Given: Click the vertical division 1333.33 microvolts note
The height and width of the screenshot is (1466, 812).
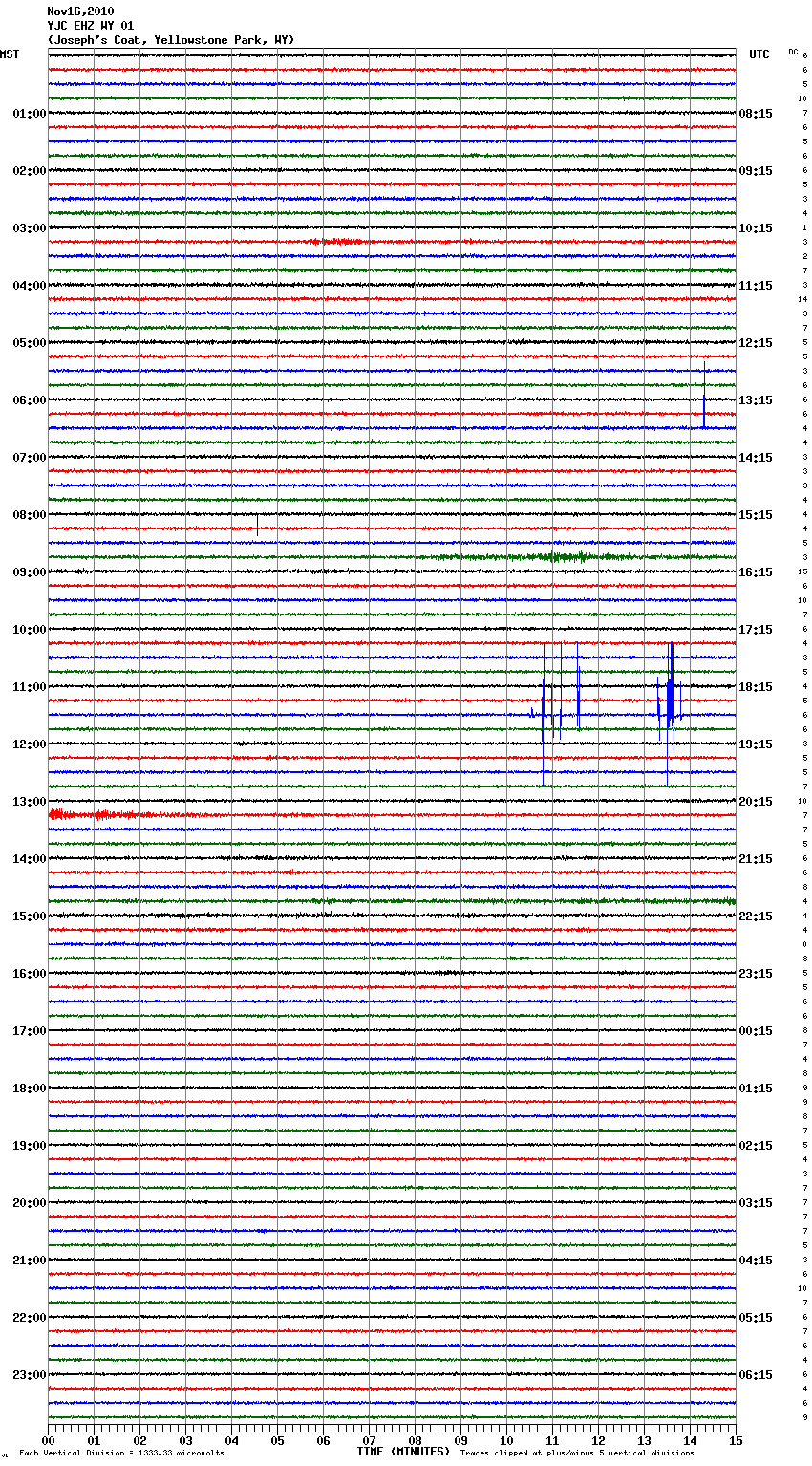Looking at the screenshot, I should coord(121,1453).
